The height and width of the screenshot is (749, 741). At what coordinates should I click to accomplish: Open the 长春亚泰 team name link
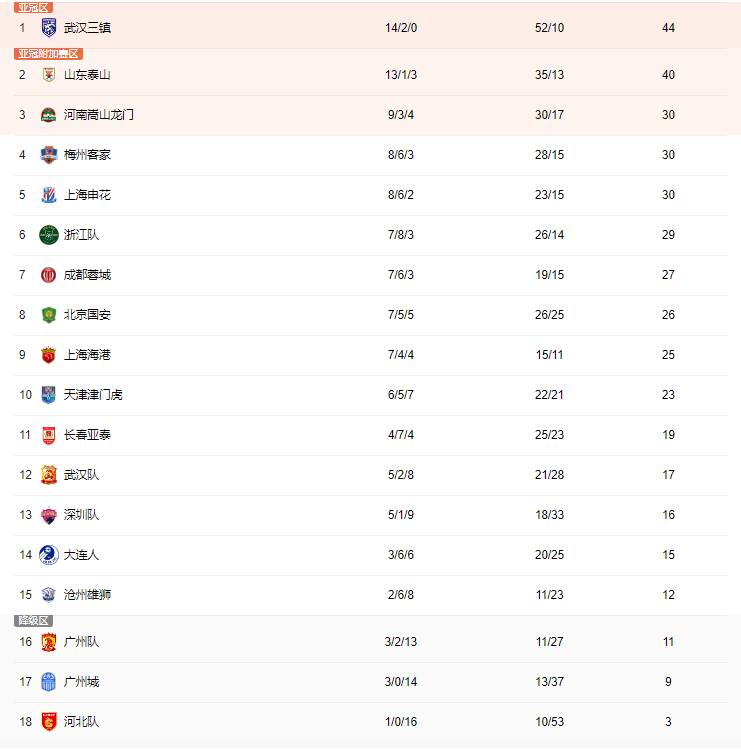(87, 435)
